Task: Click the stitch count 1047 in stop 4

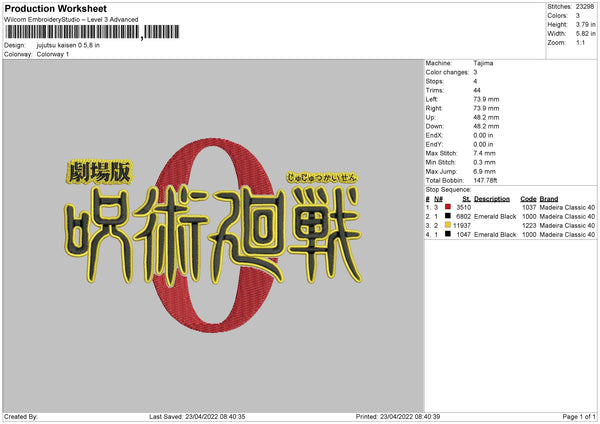Action: tap(463, 235)
